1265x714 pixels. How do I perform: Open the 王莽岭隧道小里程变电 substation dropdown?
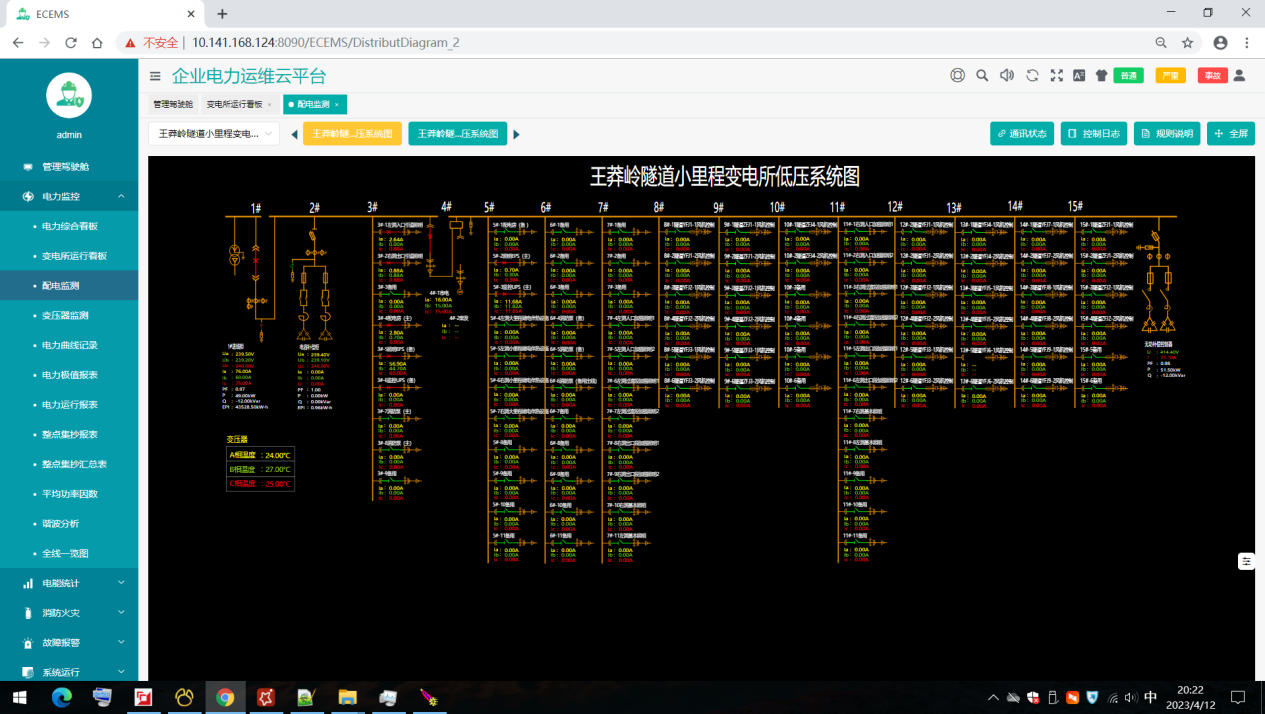214,134
